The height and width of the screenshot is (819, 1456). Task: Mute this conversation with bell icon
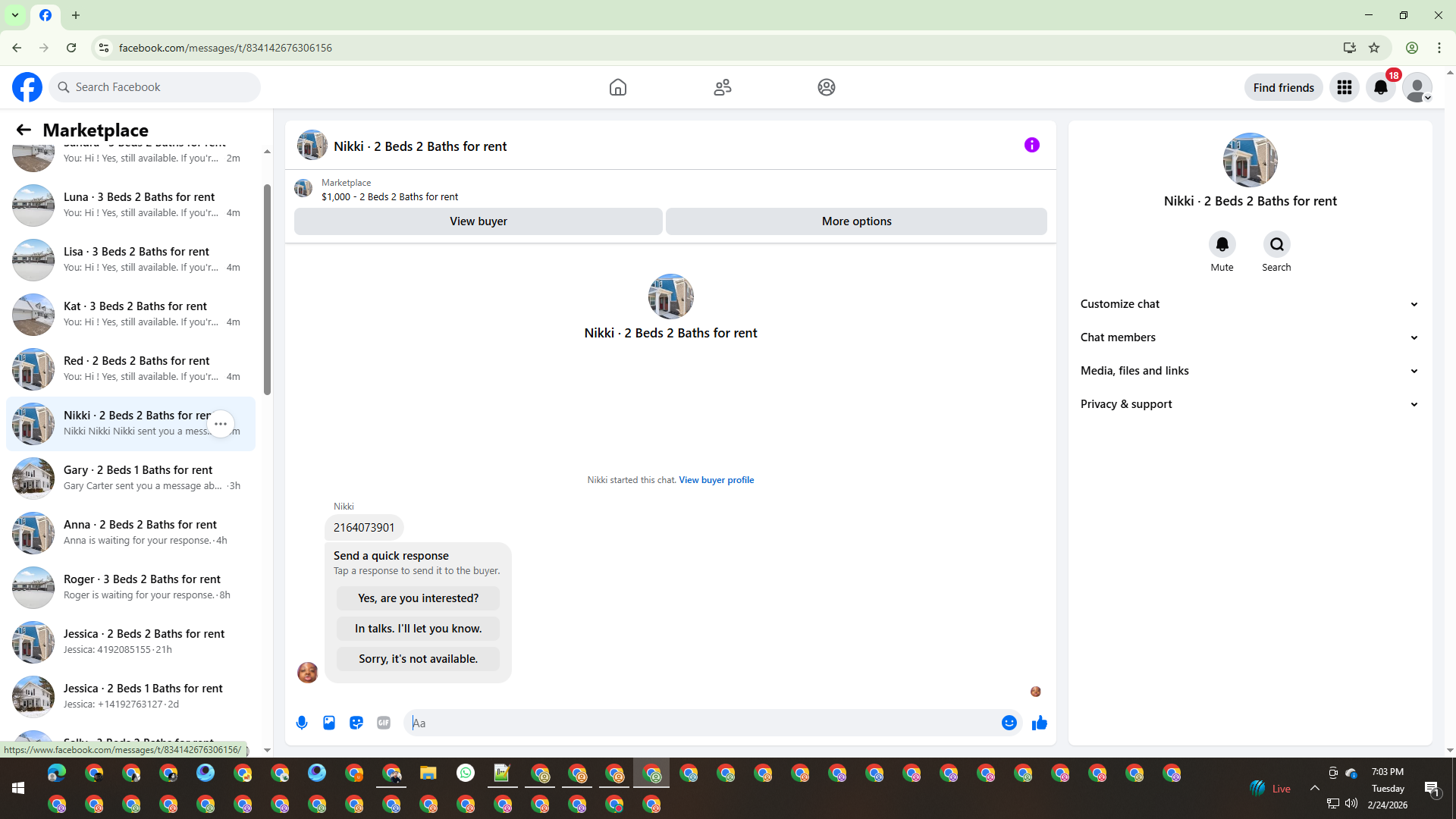[1222, 245]
